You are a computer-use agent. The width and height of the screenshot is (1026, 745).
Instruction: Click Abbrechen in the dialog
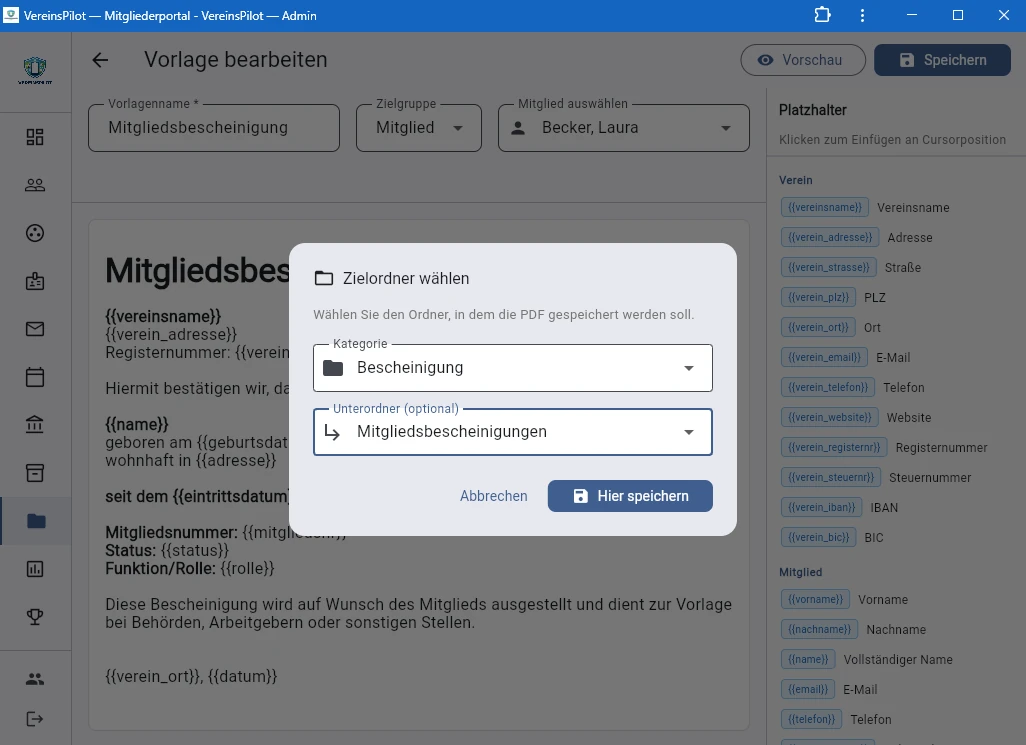[493, 496]
